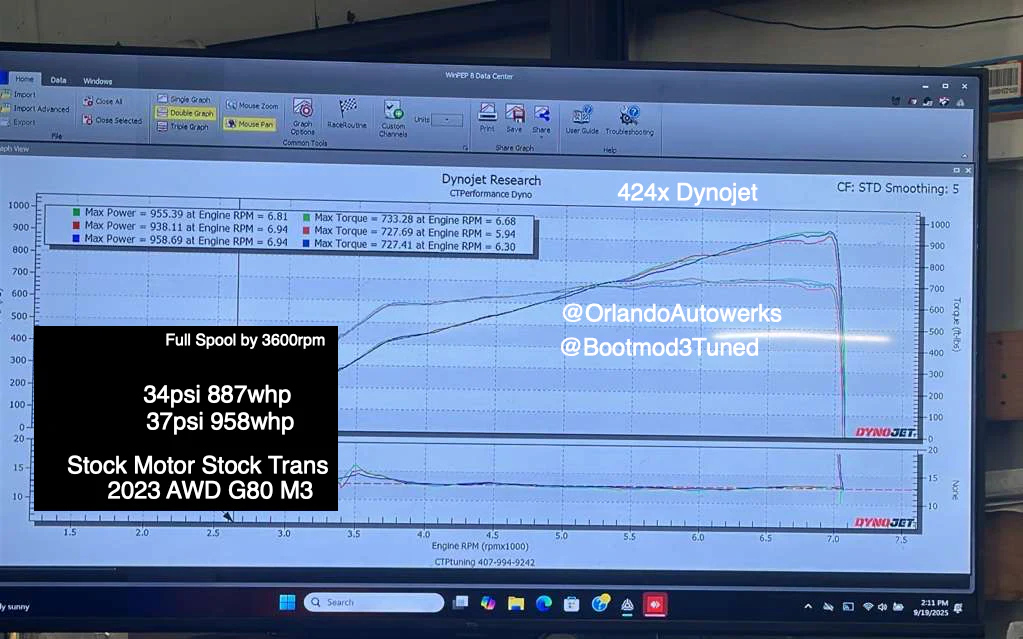Click the warning triangle icon in title area

click(x=960, y=102)
